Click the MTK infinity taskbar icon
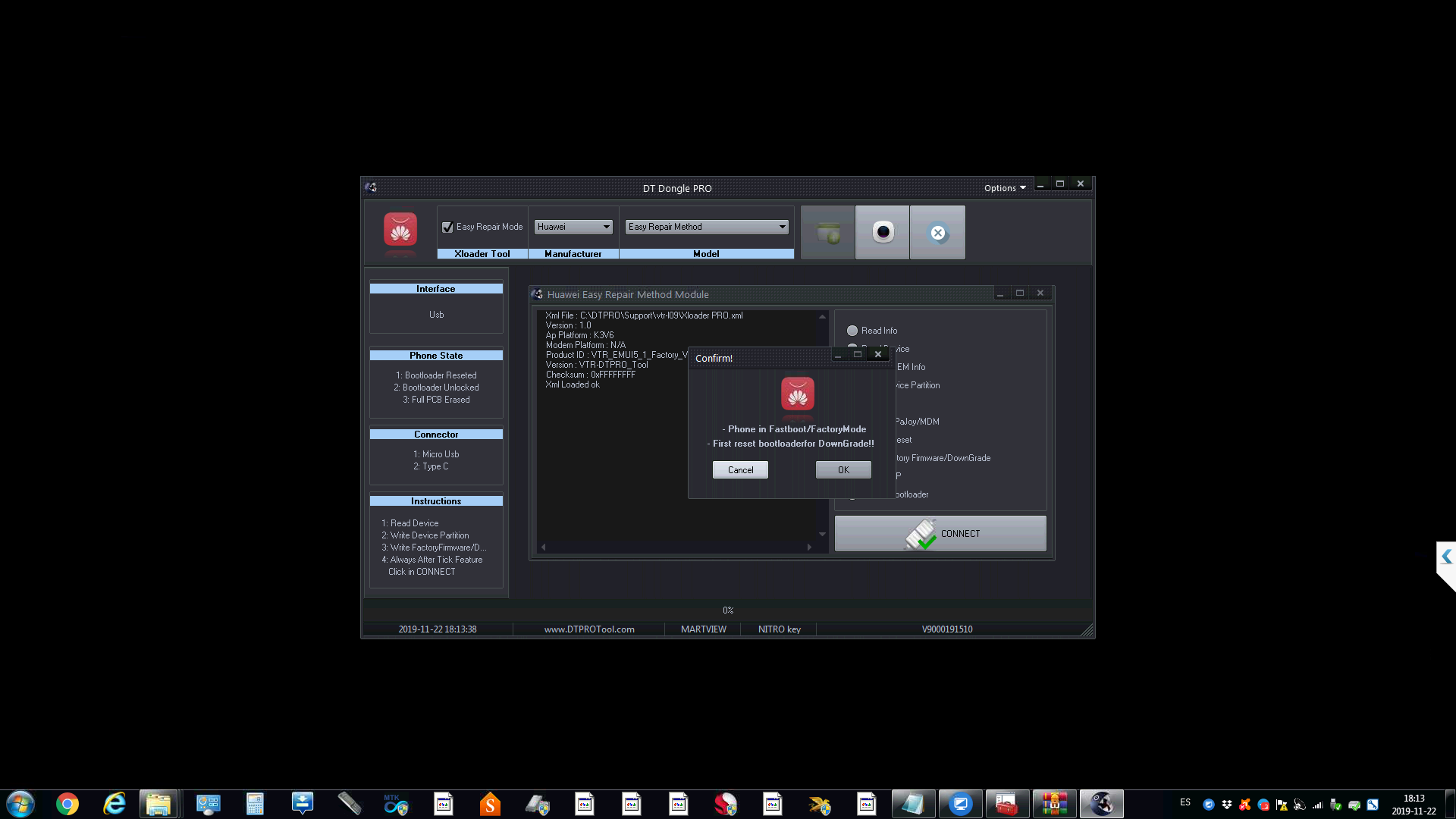 [395, 804]
